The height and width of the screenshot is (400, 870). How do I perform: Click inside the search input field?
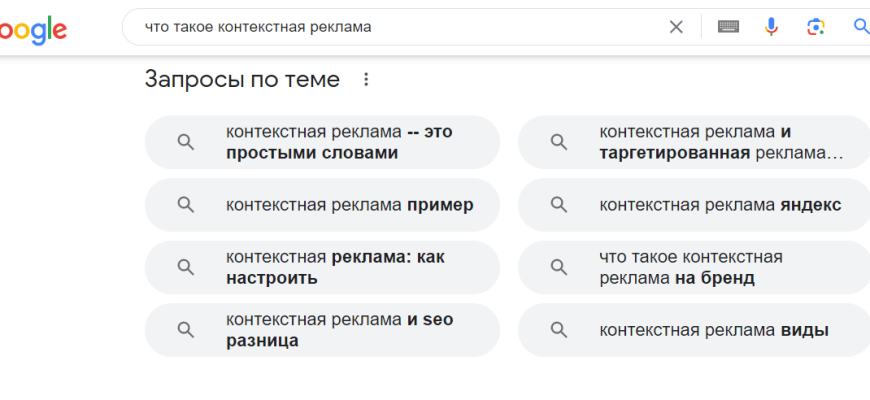(x=400, y=27)
